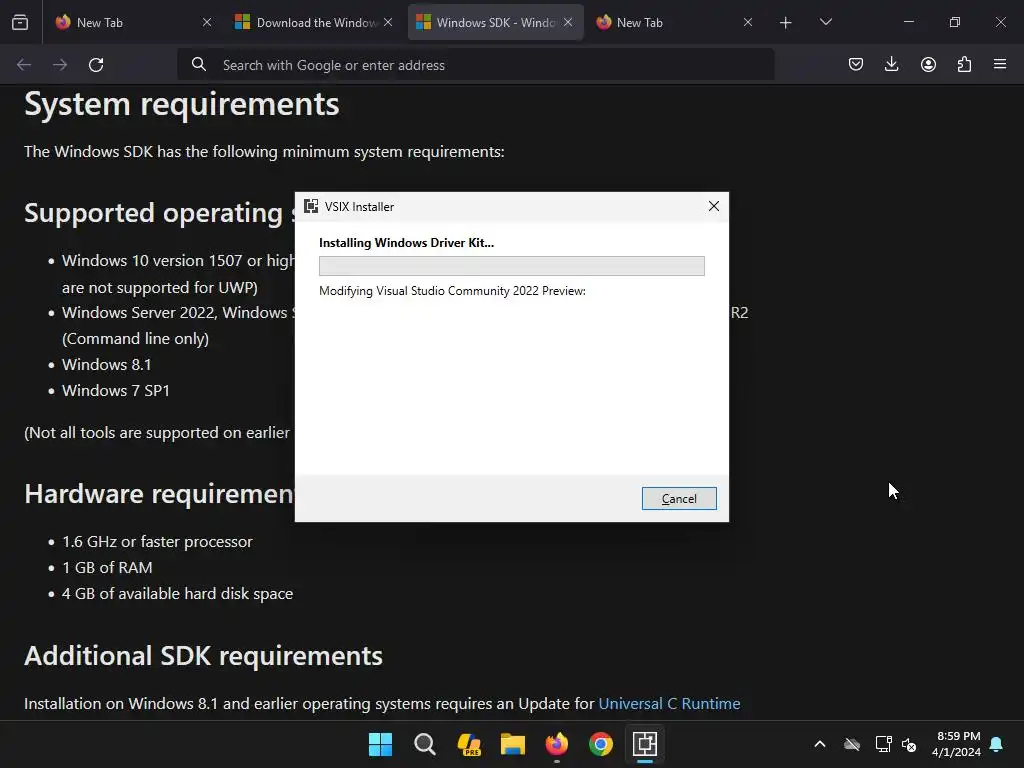Click the search magnifier in address bar
The width and height of the screenshot is (1024, 768).
199,65
